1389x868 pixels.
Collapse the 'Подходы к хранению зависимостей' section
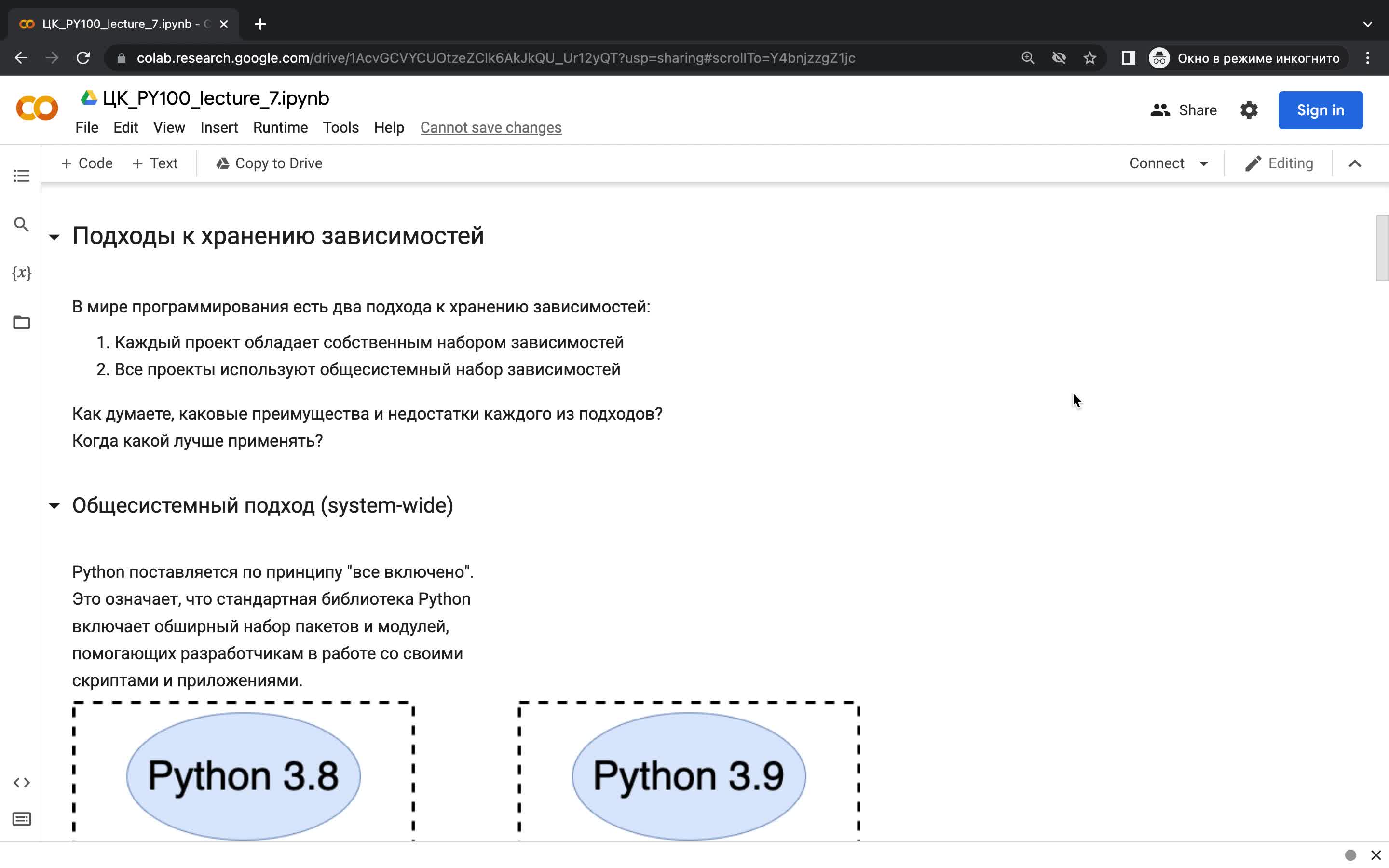(54, 236)
